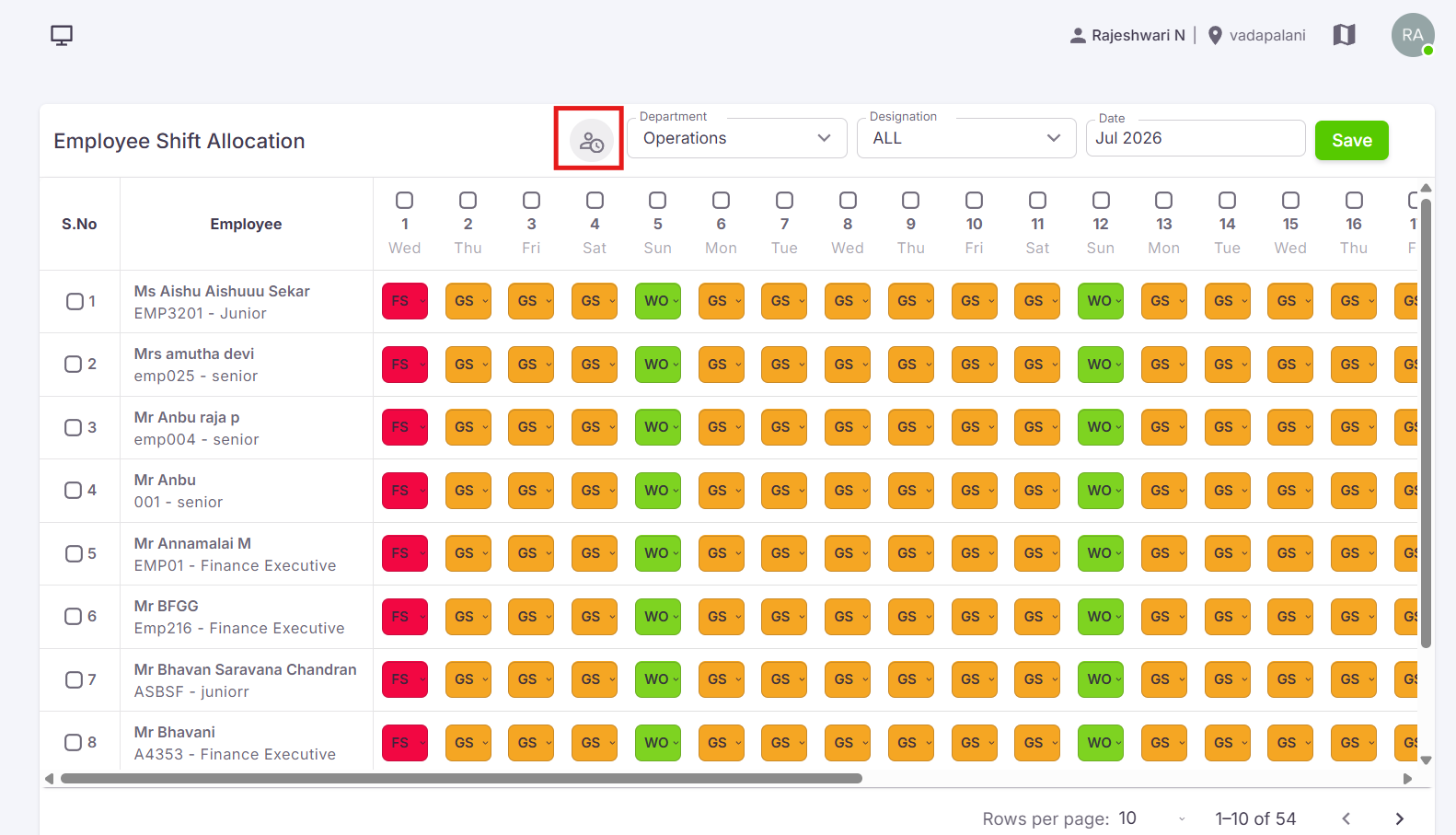Open Rows per page dropdown
Image resolution: width=1456 pixels, height=835 pixels.
(1150, 818)
